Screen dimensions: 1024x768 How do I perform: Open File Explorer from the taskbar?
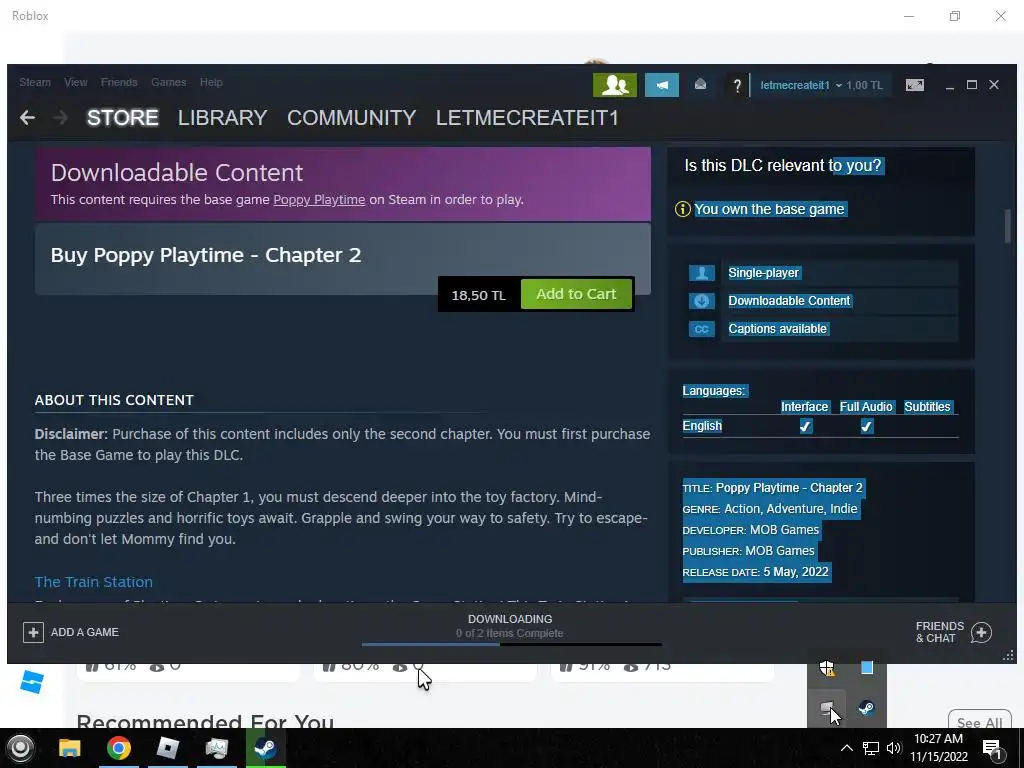pyautogui.click(x=70, y=748)
